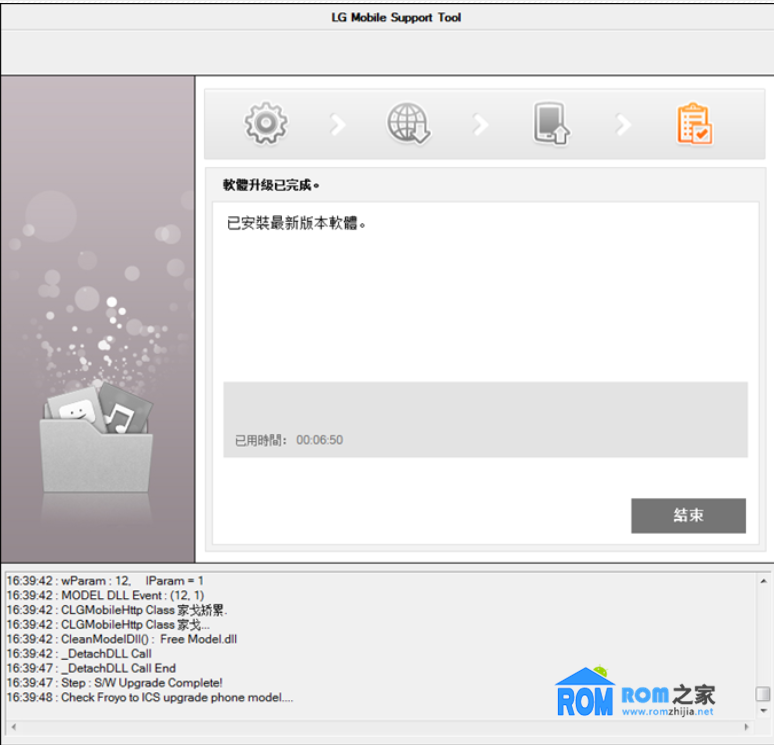Viewport: 774px width, 745px height.
Task: Select the 'S/W Upgrade Complete!' log line
Action: [115, 683]
